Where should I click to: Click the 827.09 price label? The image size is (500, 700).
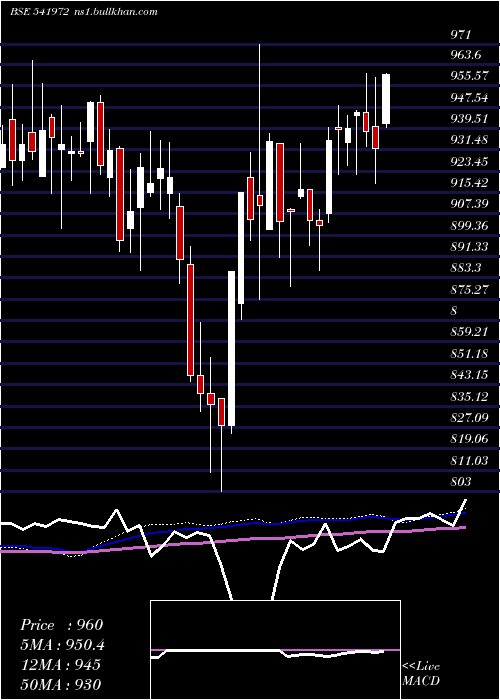click(469, 417)
